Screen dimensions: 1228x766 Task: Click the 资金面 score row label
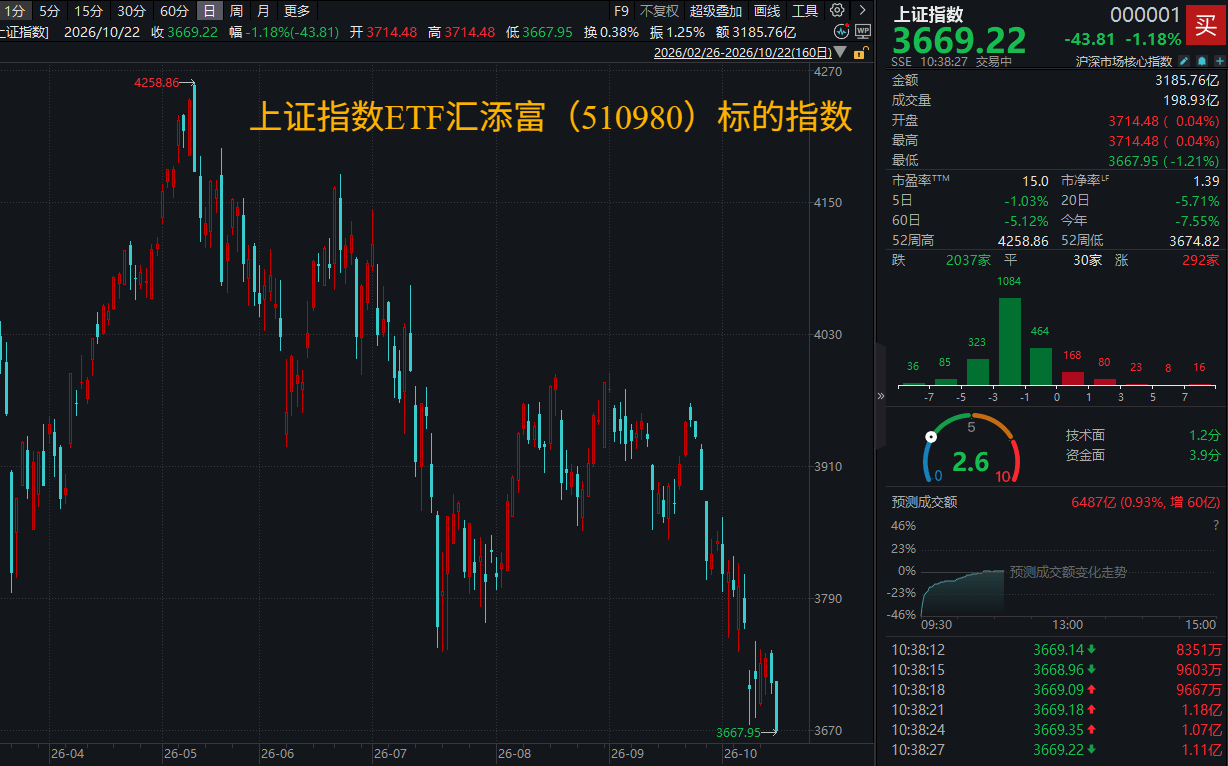[x=1086, y=456]
